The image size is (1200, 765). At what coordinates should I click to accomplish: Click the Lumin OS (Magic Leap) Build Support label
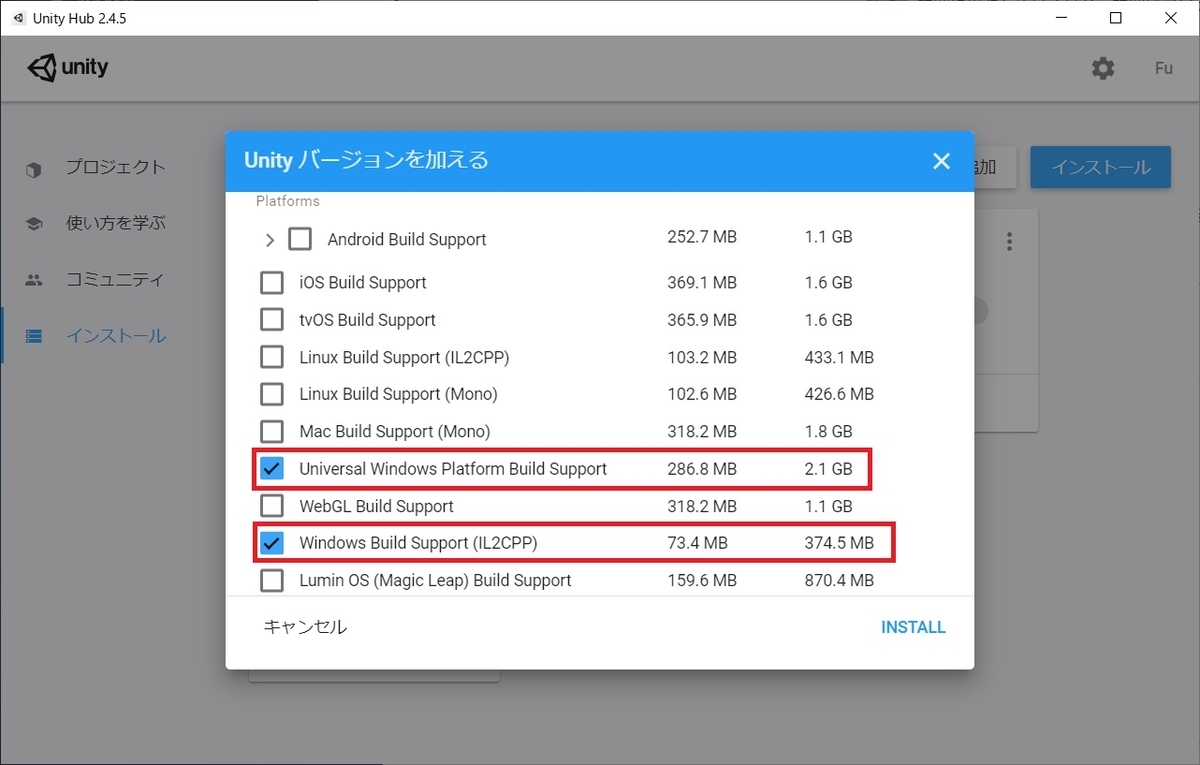click(435, 580)
